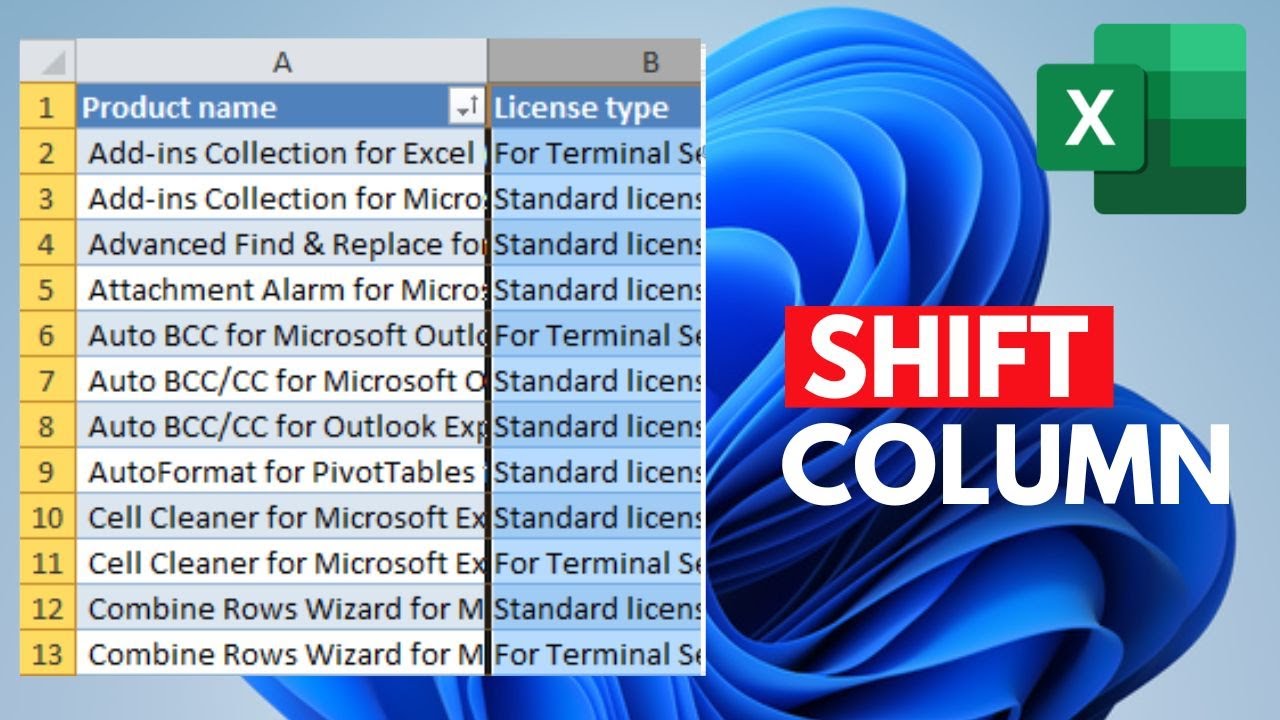
Task: Select Combine Rows Wizard cell in row 13
Action: (x=282, y=654)
